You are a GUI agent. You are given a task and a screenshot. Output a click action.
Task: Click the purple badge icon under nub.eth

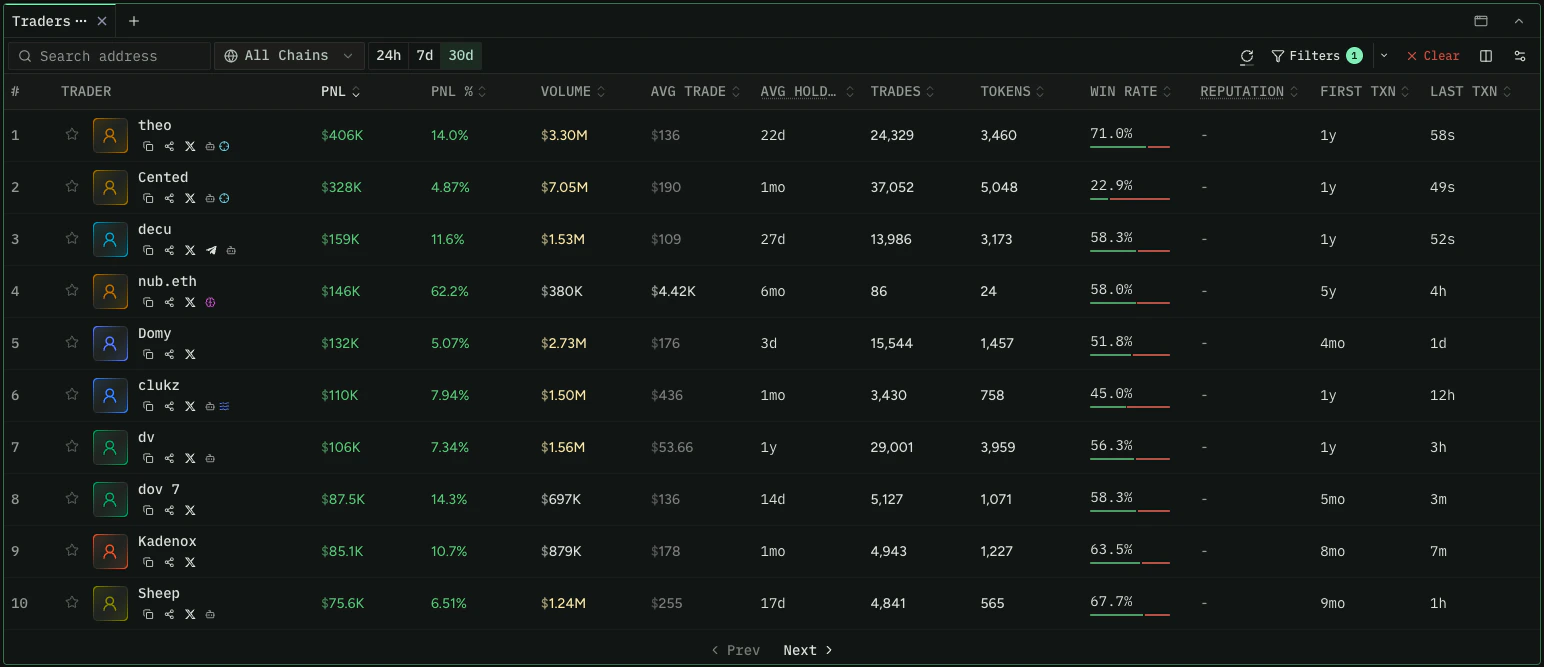[x=210, y=302]
